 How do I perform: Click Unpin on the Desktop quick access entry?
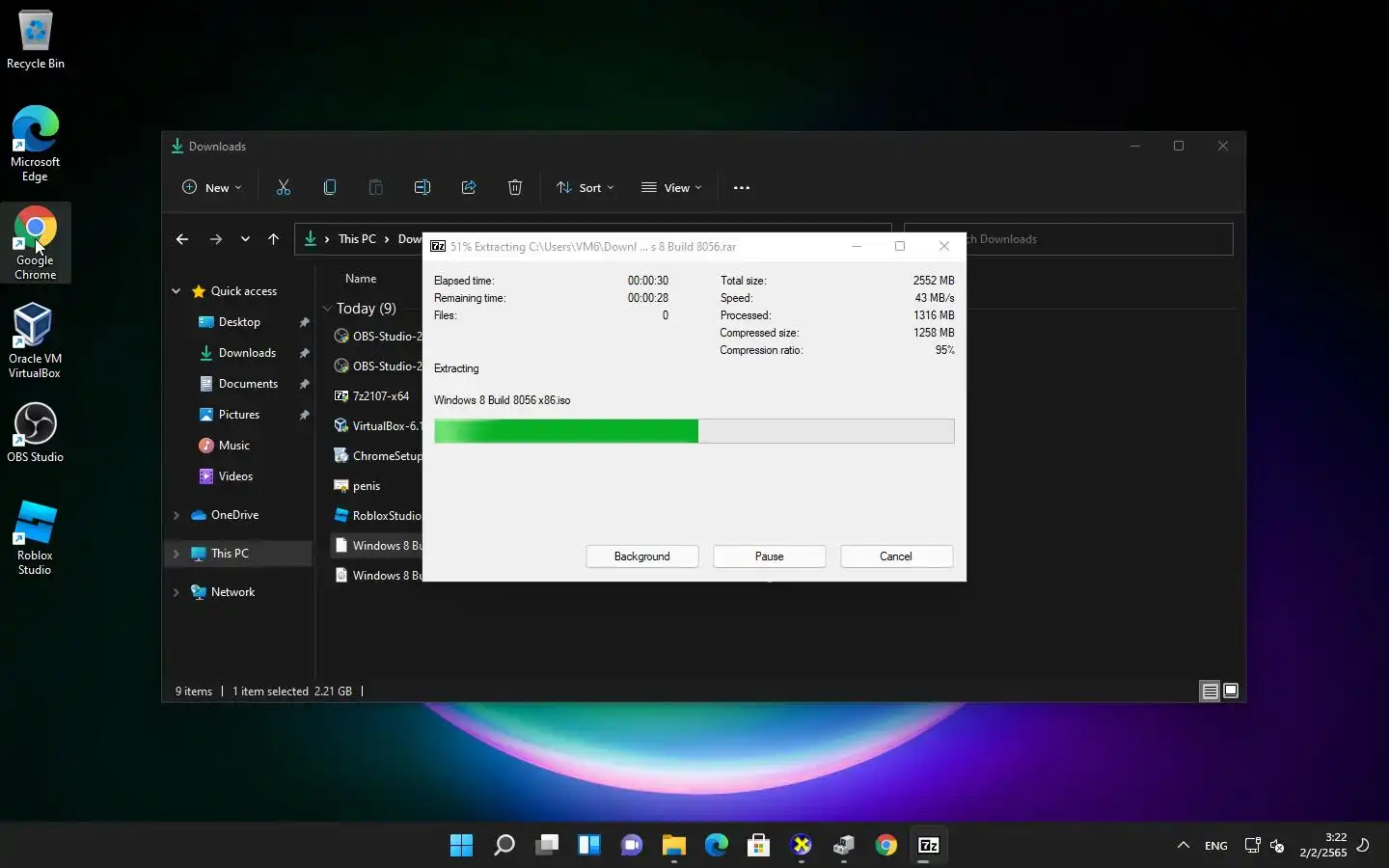tap(304, 322)
